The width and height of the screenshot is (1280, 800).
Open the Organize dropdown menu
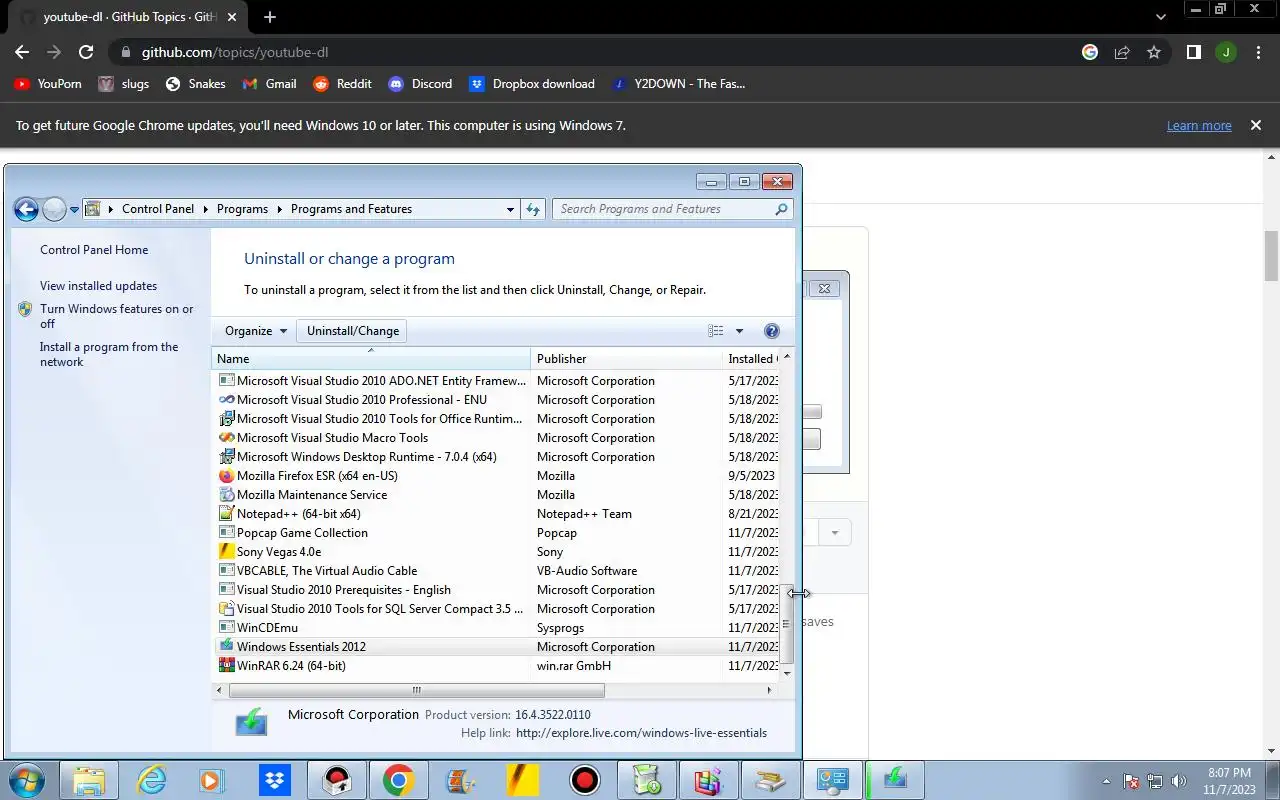[256, 331]
